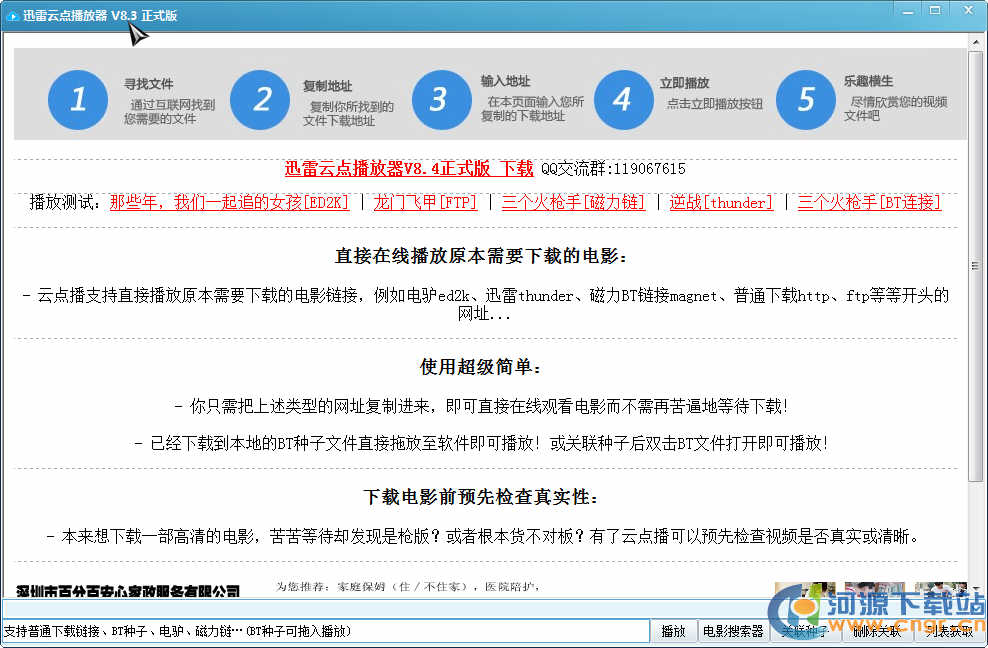Click the heading 使用超级简单
Image resolution: width=988 pixels, height=648 pixels.
click(x=481, y=367)
